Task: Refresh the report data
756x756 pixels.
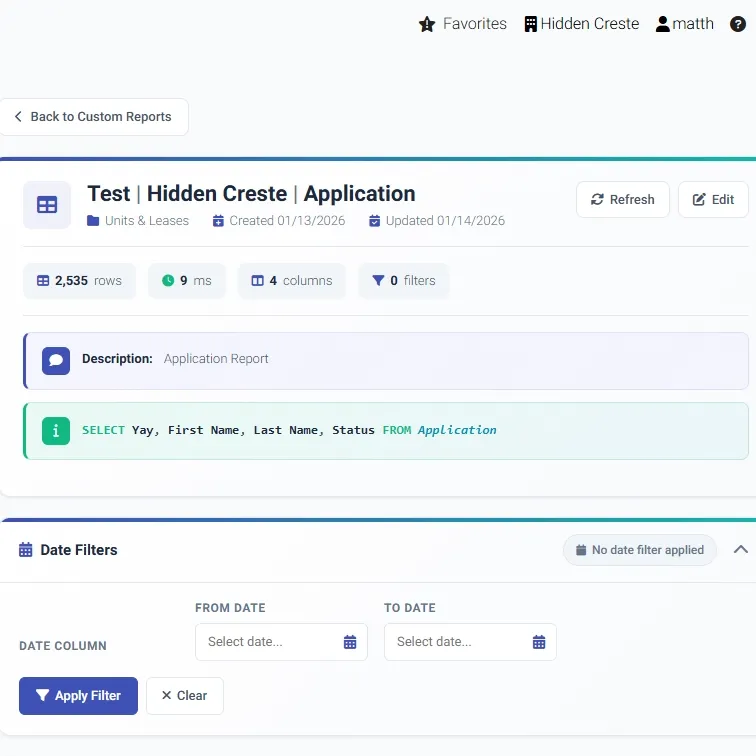Action: (622, 200)
